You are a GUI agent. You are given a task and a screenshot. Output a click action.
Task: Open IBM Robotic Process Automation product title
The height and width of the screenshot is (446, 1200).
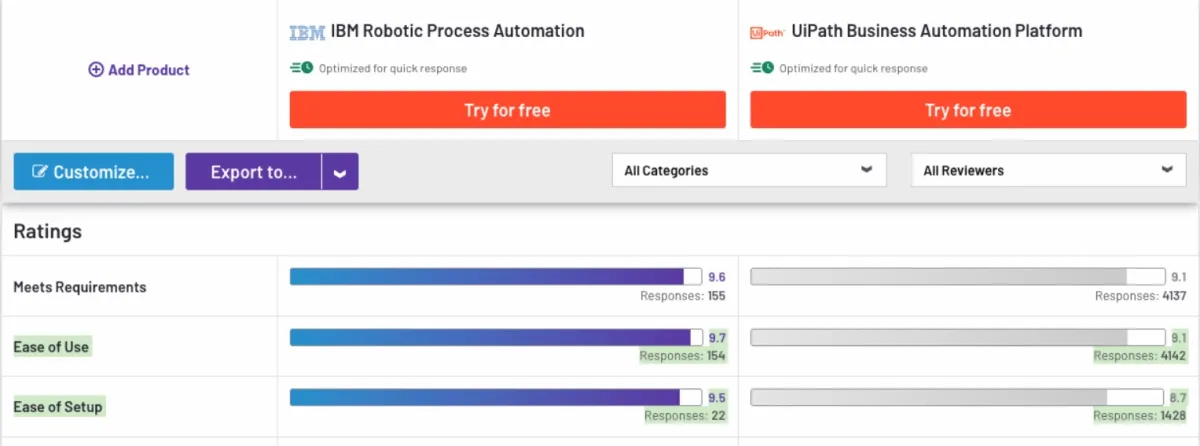pos(458,31)
